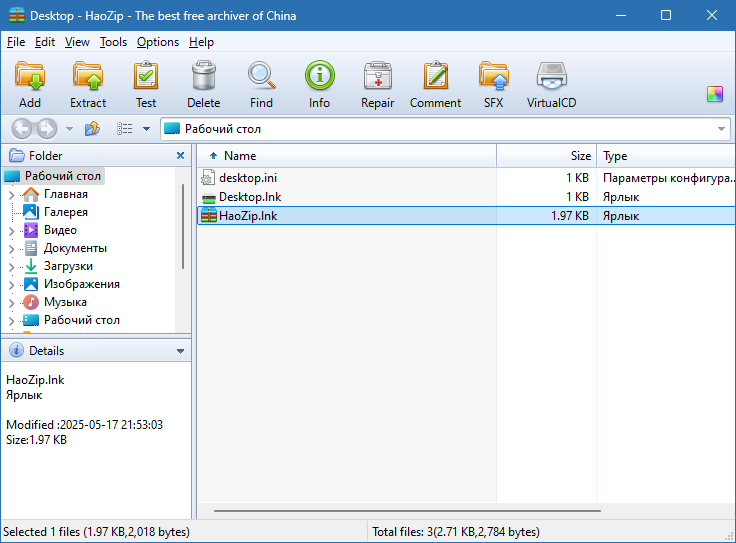Close the Folder panel
Image resolution: width=736 pixels, height=543 pixels.
click(x=180, y=155)
